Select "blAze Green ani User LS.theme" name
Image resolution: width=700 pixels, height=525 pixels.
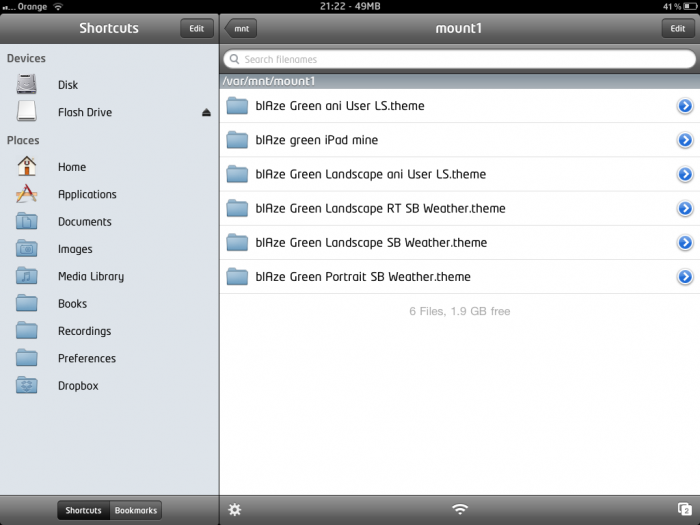pos(340,106)
